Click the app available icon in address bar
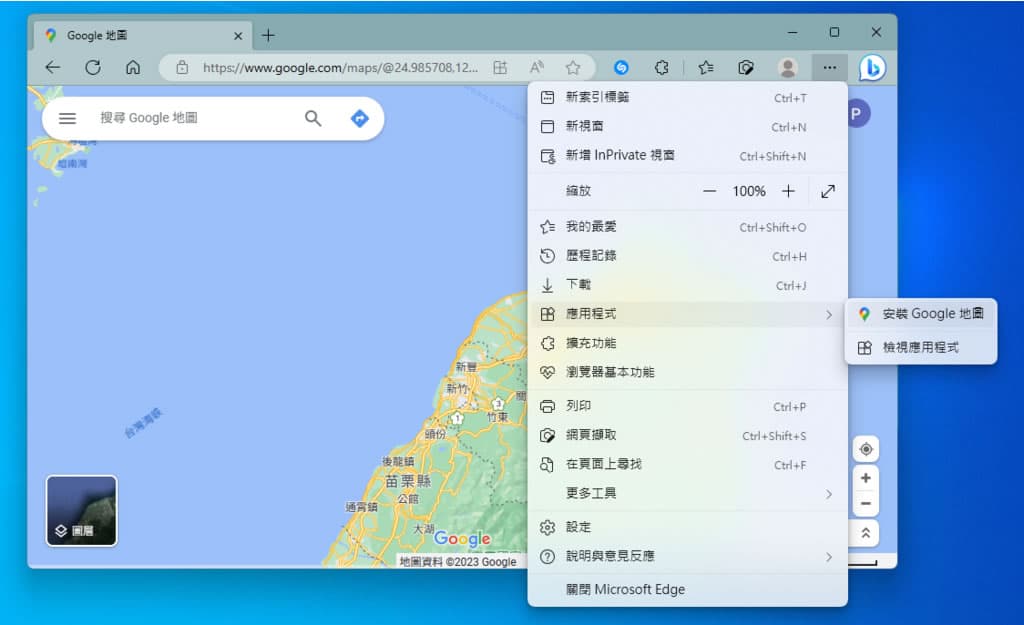Screen dimensions: 1024x625 (500, 67)
